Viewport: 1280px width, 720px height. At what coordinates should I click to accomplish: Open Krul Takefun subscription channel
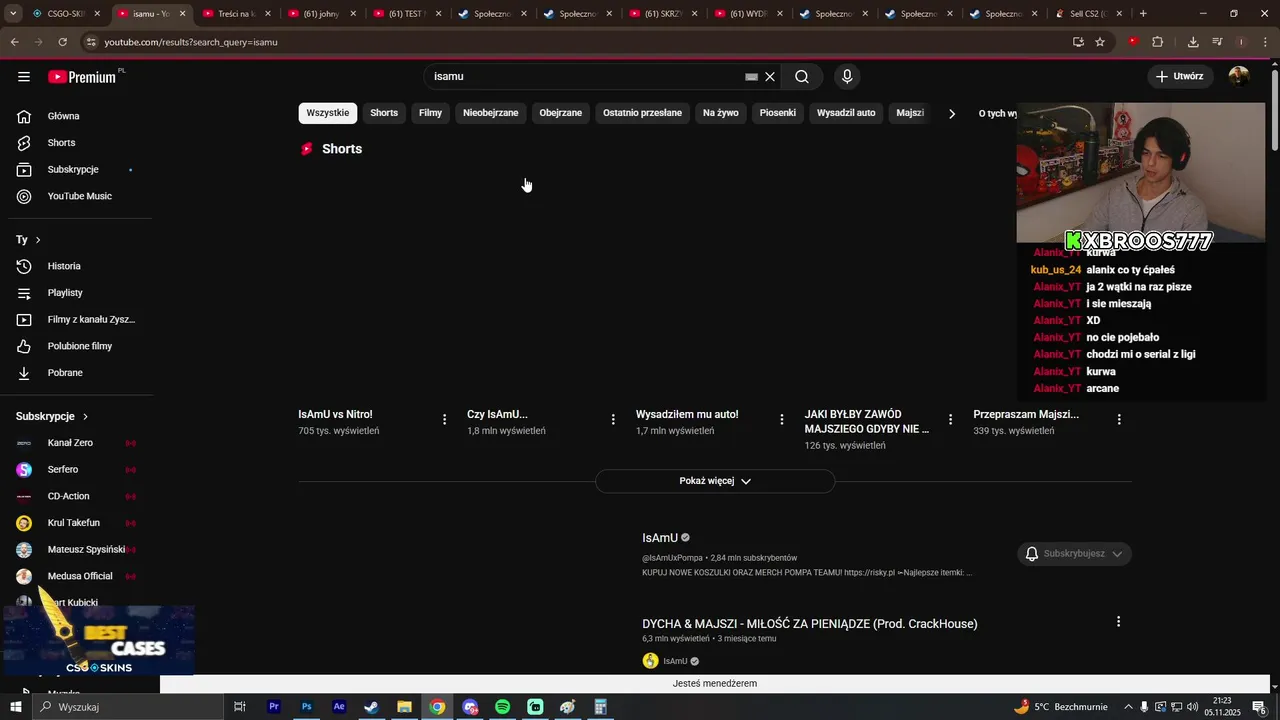(x=76, y=523)
